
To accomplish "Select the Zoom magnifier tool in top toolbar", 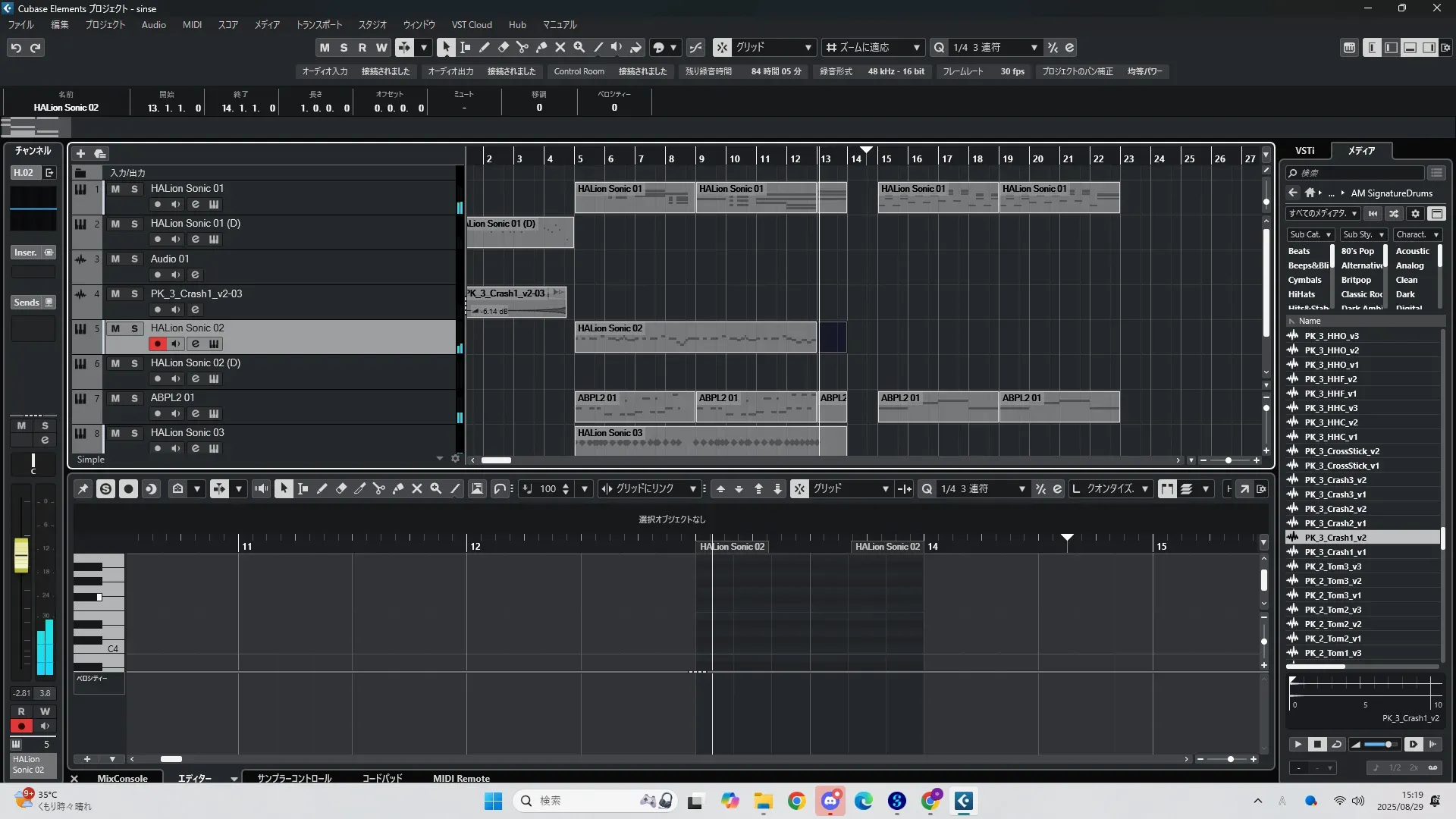I will point(579,48).
